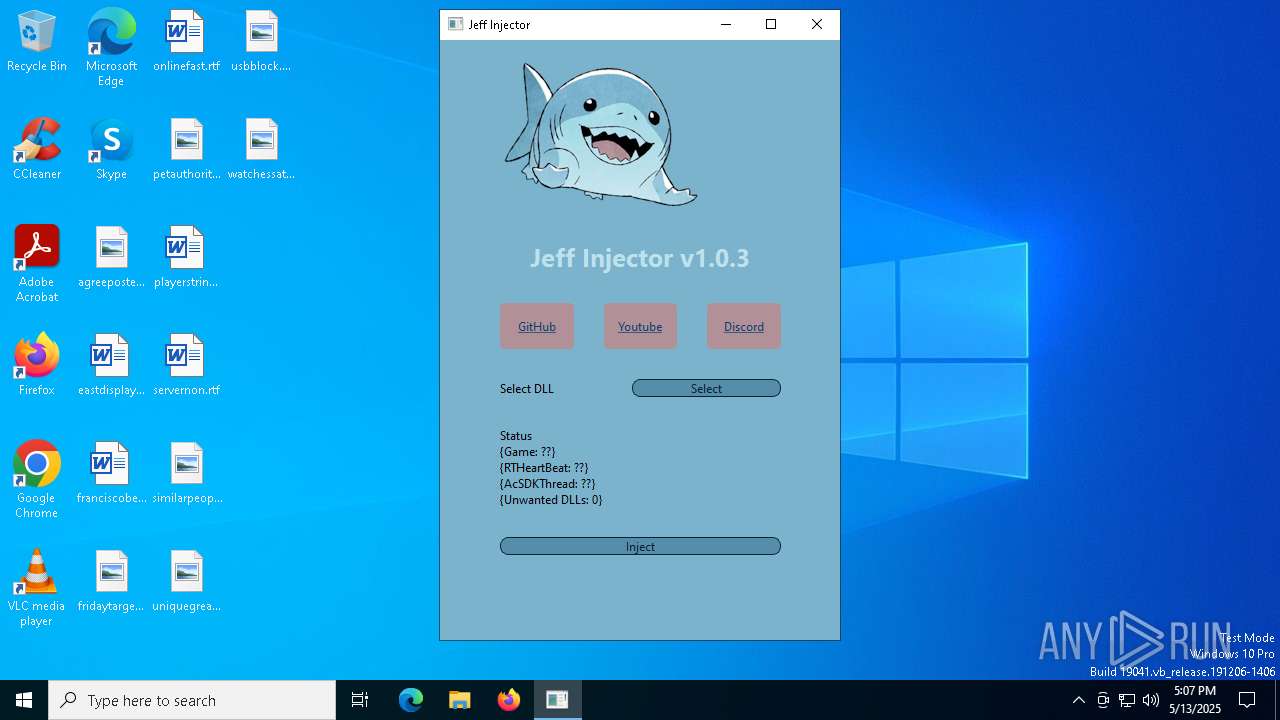Click the Jeff Injector v1.0.3 title text

(x=640, y=258)
